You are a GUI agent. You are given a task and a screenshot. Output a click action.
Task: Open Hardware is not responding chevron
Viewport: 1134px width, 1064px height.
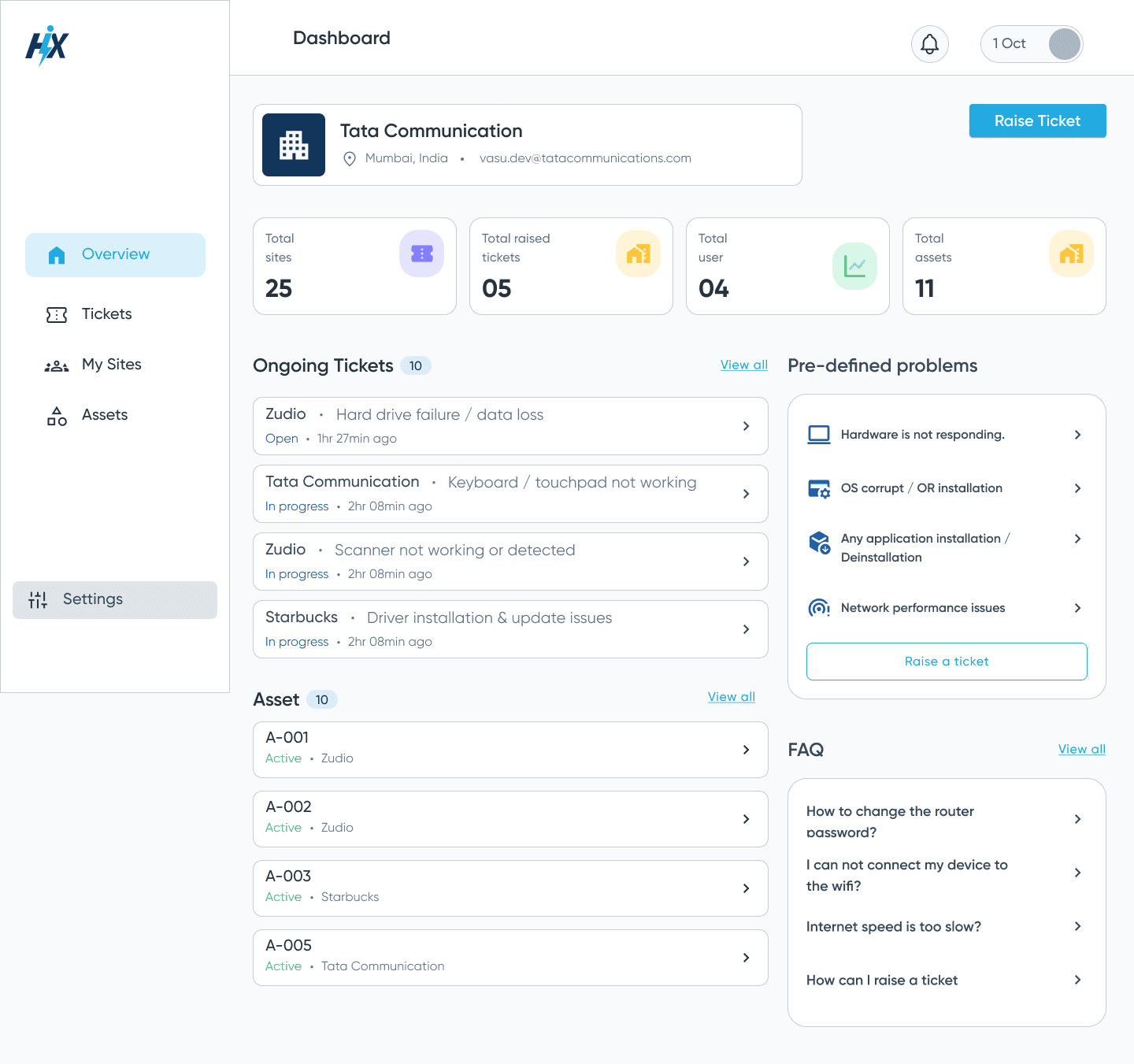[1078, 435]
